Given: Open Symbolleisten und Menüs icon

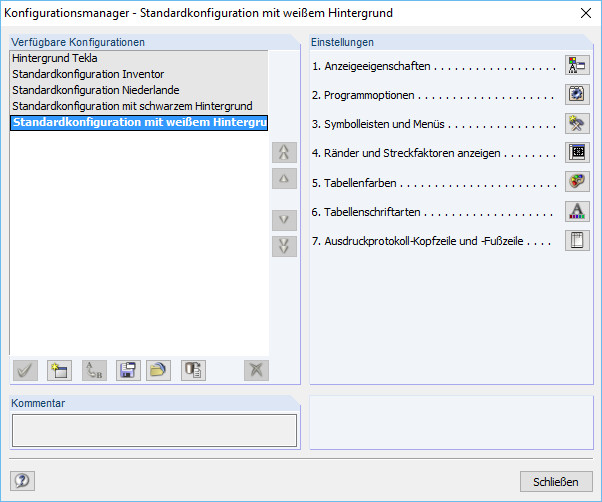Looking at the screenshot, I should [x=577, y=123].
